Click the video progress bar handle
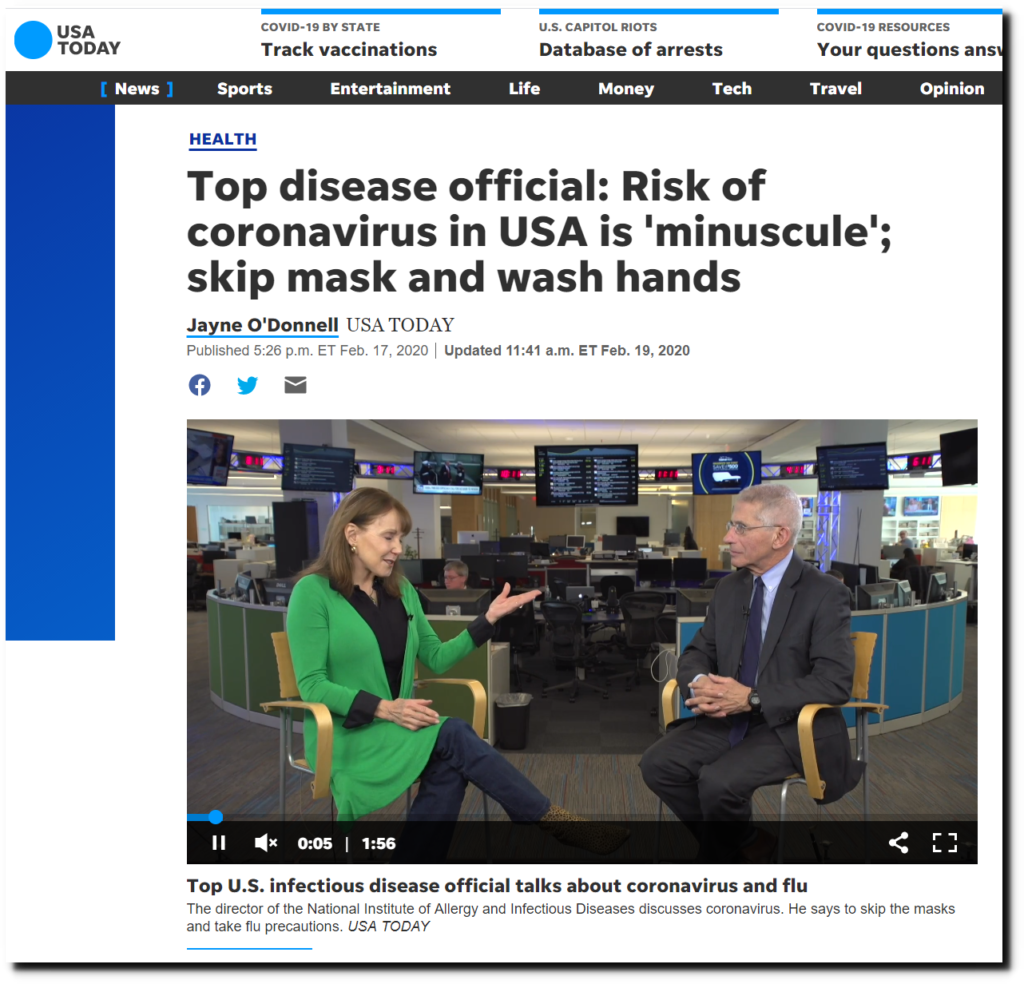The height and width of the screenshot is (984, 1024). click(216, 817)
